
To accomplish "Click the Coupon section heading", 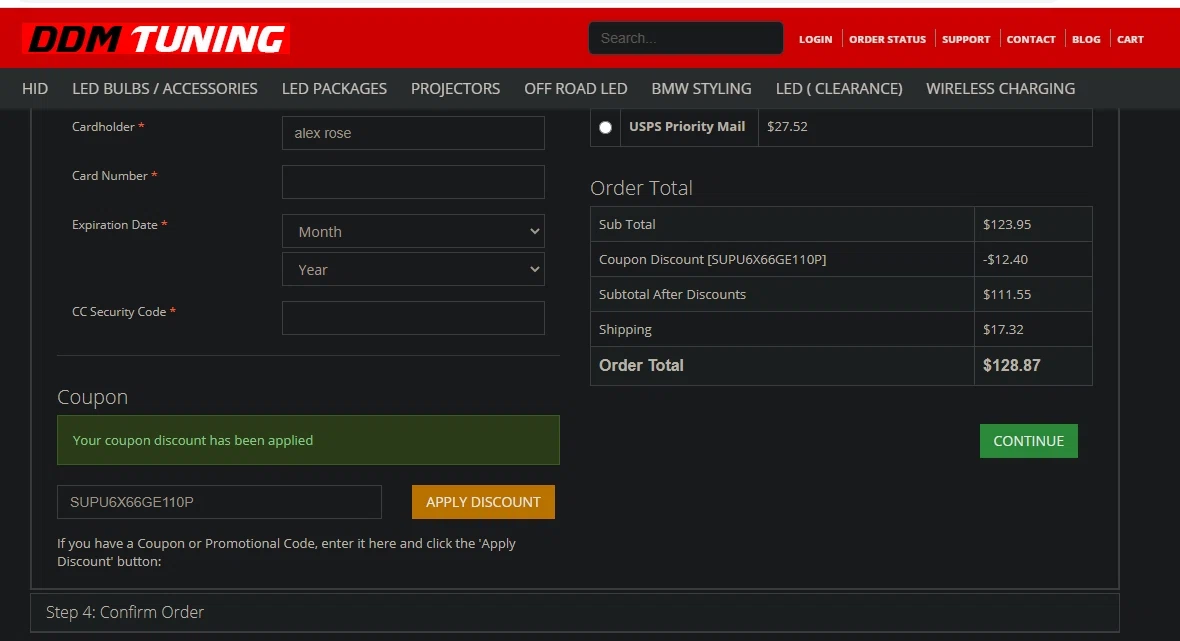I will [93, 396].
